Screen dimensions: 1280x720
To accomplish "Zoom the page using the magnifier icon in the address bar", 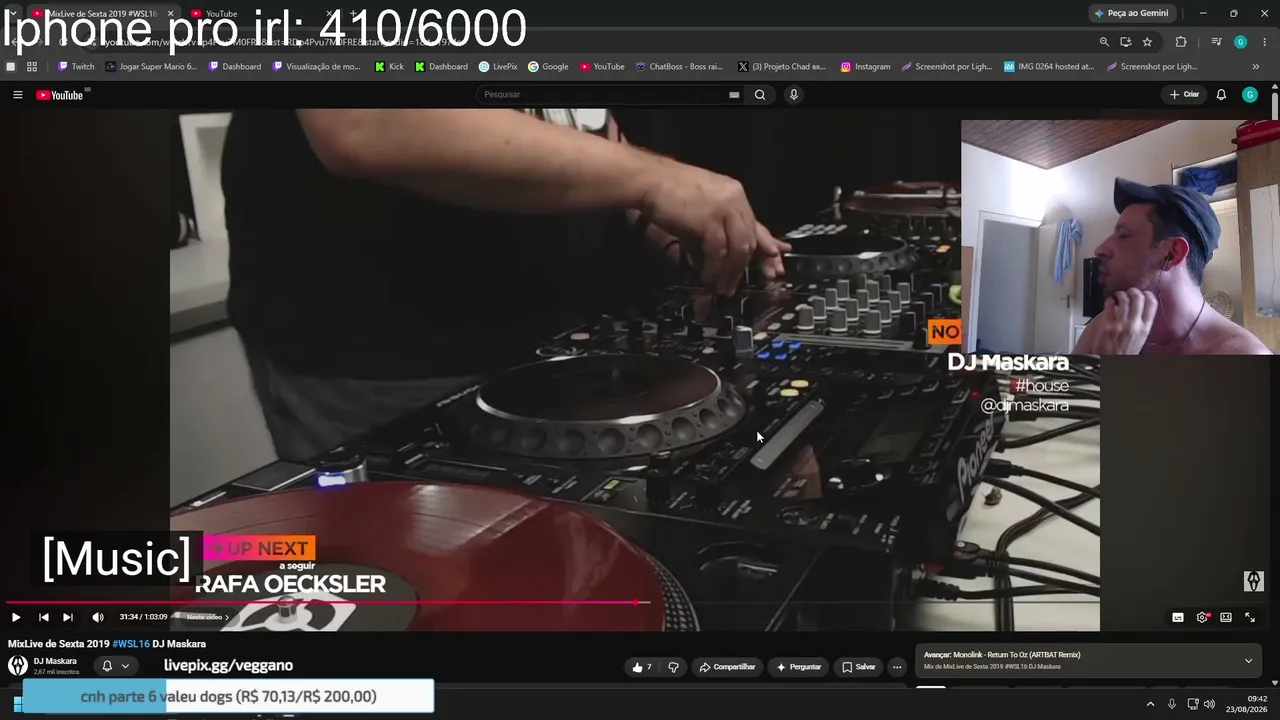I will point(1104,42).
